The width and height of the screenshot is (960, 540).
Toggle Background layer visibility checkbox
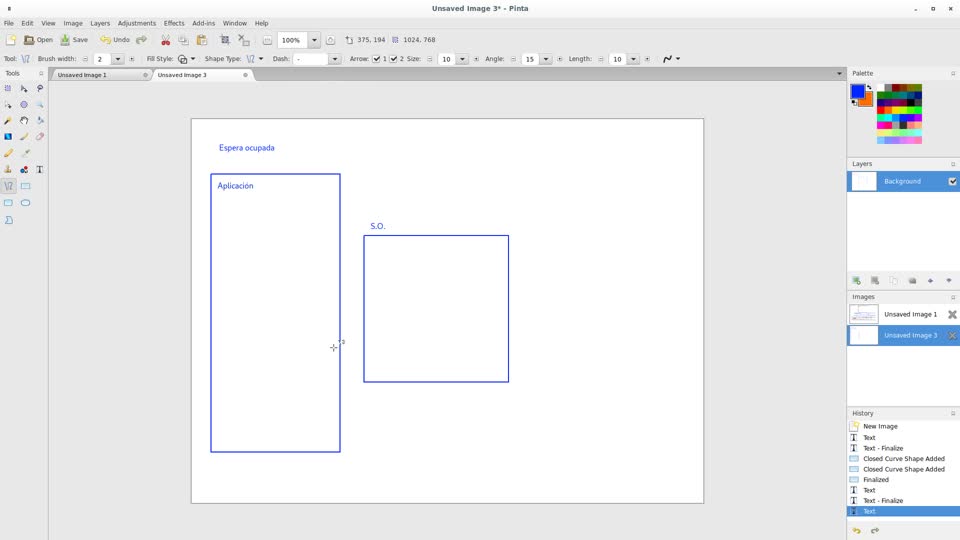click(953, 181)
